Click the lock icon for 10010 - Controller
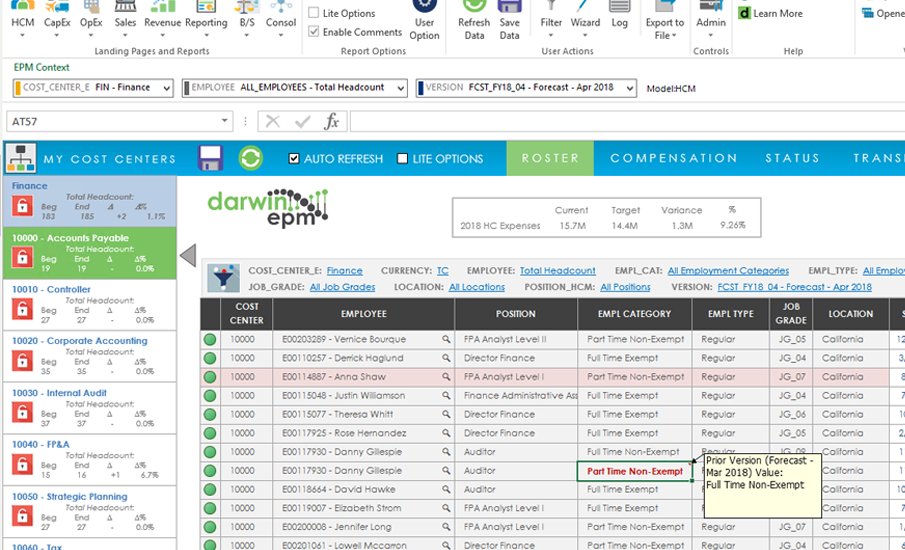This screenshot has height=550, width=905. (x=22, y=310)
